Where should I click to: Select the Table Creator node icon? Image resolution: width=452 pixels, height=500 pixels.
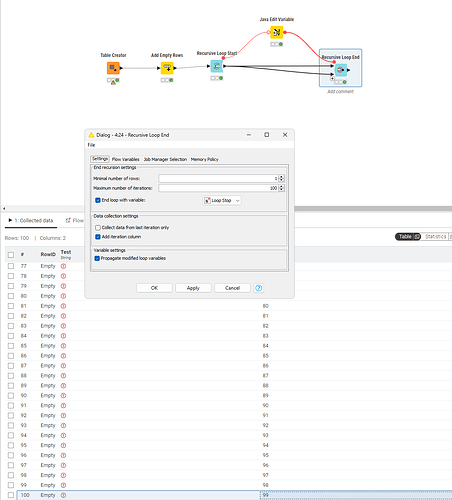click(113, 68)
